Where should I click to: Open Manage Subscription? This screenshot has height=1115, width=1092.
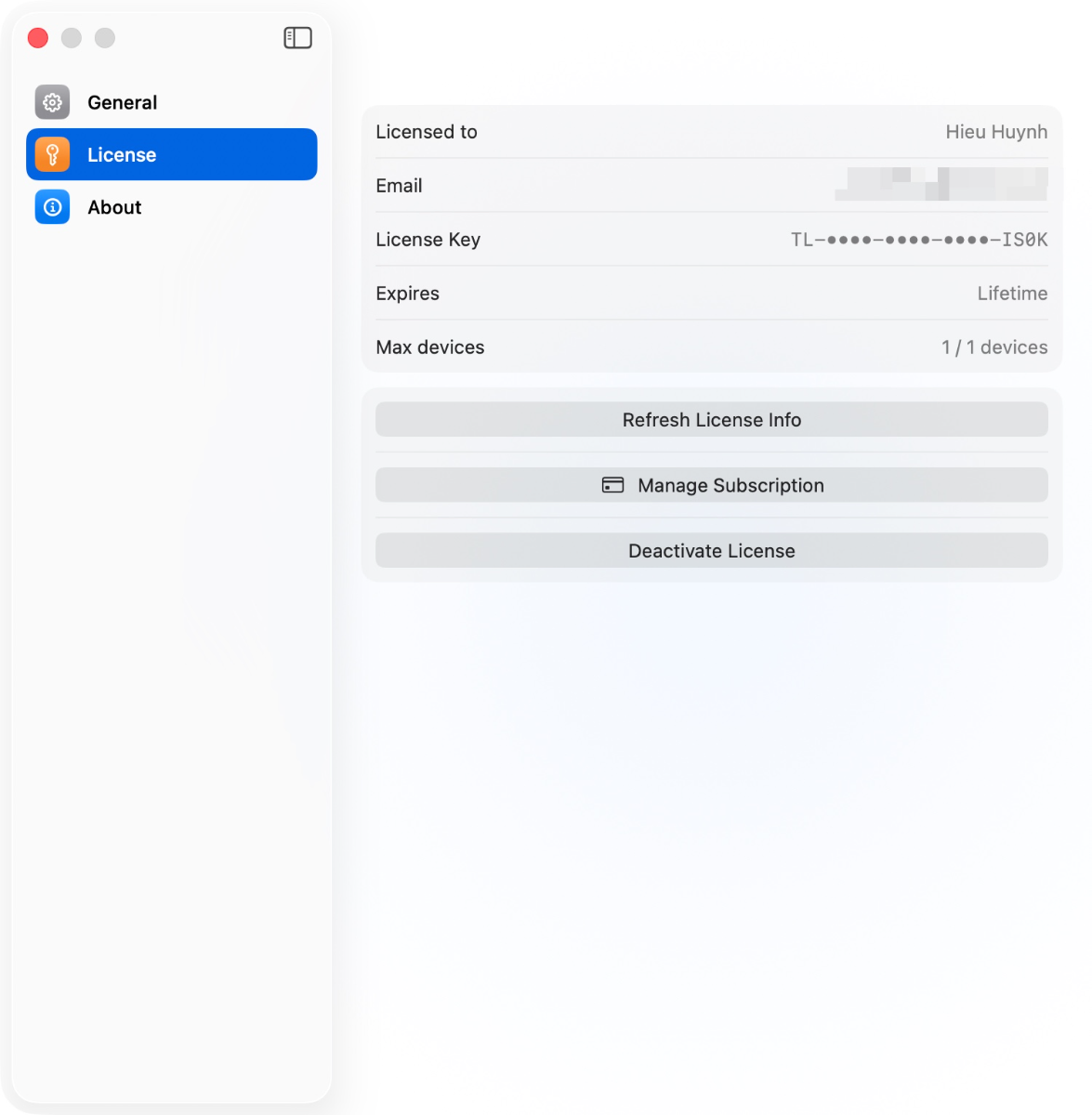712,485
